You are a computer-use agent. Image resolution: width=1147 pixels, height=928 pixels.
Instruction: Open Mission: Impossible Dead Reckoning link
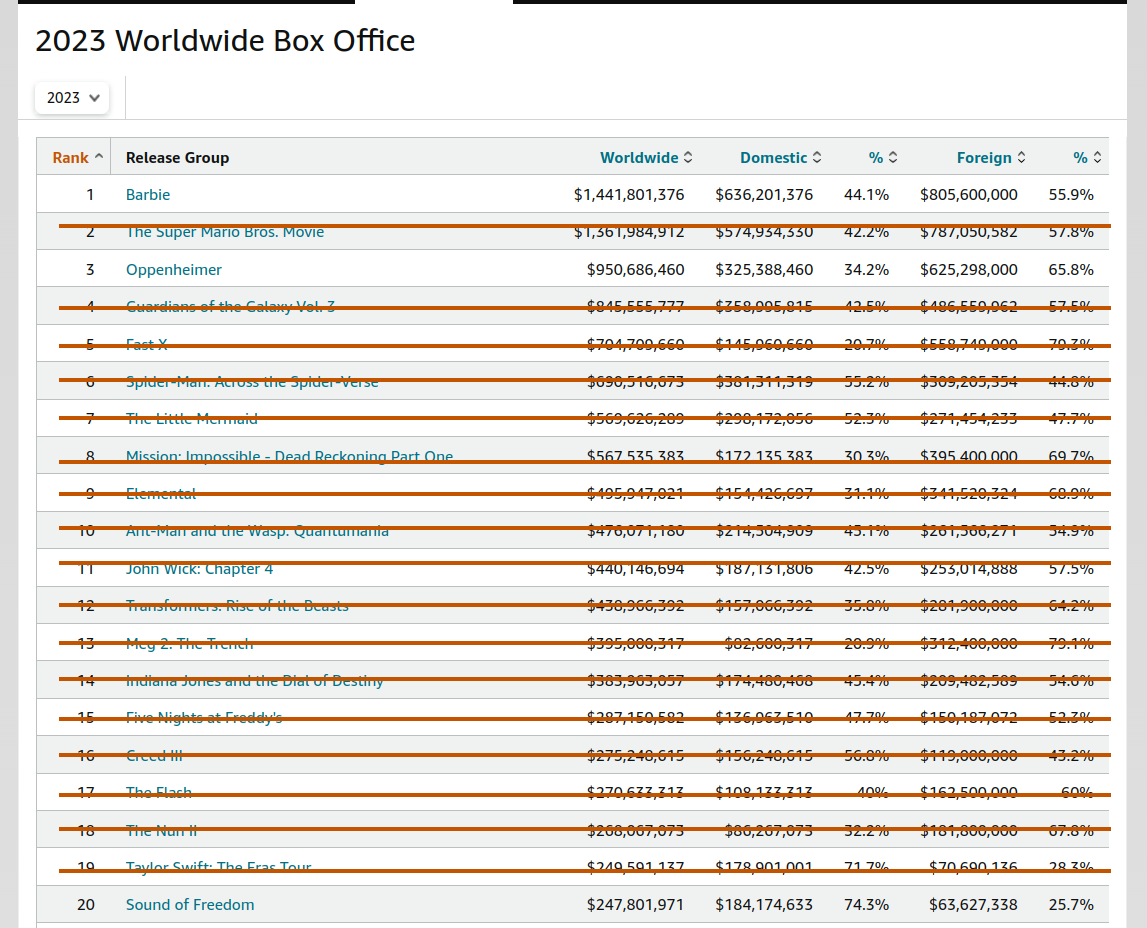tap(289, 456)
